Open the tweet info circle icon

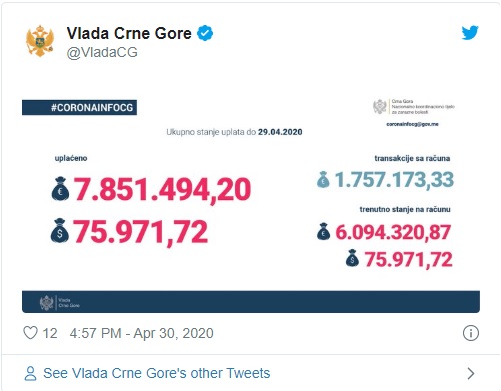click(x=471, y=333)
